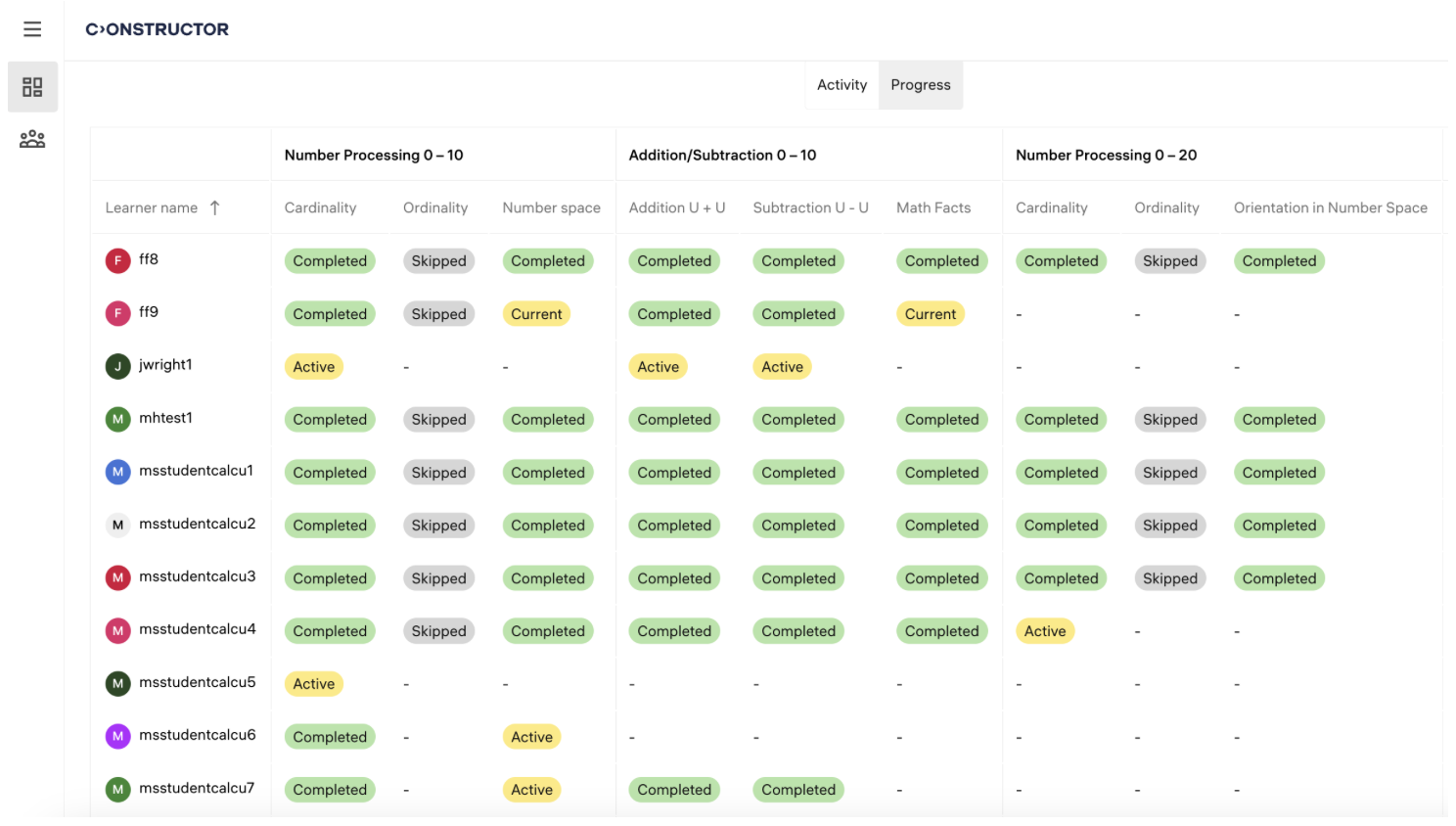This screenshot has width=1456, height=826.
Task: Open learner msstudentcalcu4's name
Action: coord(197,629)
